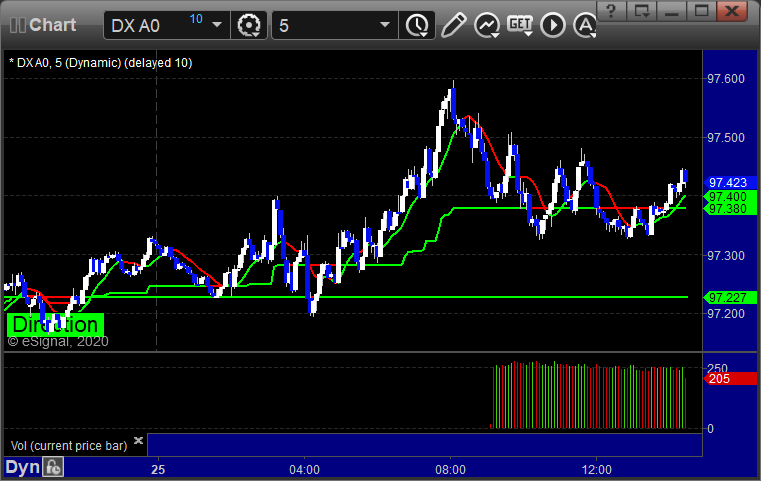Click the help question mark button
Viewport: 761px width, 481px height.
click(612, 11)
